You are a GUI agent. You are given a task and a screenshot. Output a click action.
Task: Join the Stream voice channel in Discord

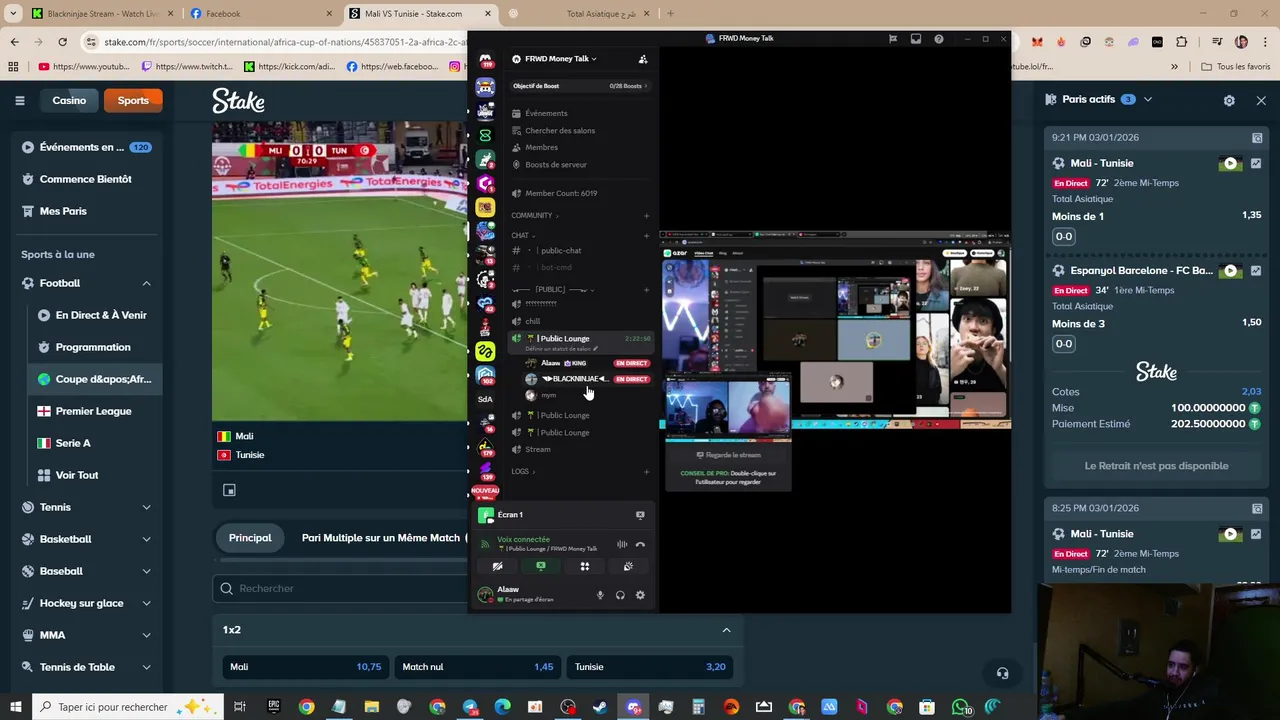pyautogui.click(x=538, y=450)
